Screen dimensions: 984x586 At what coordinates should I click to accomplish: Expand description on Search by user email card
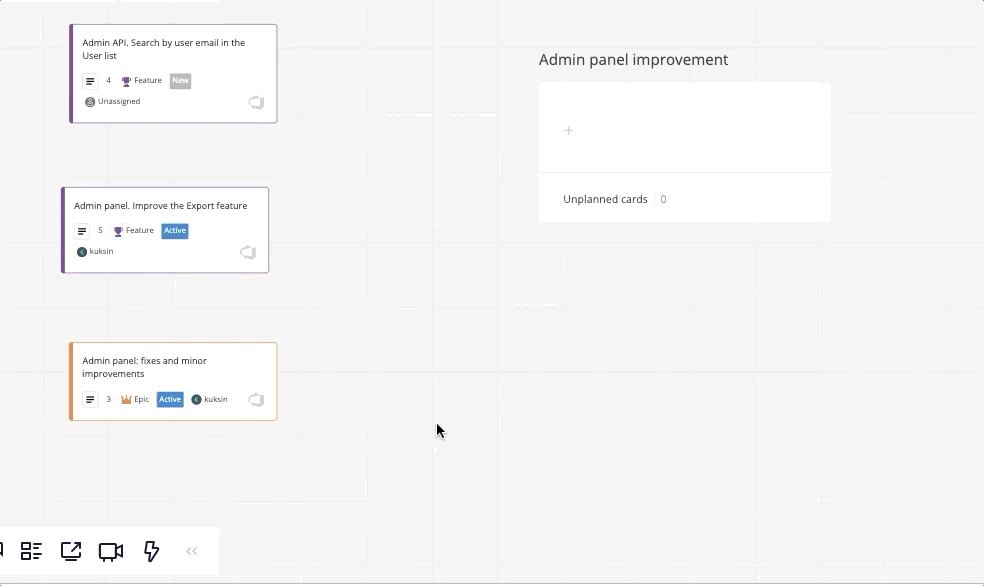point(90,81)
